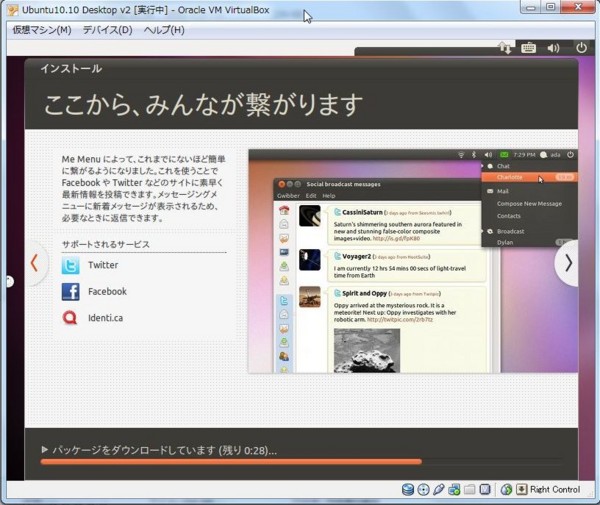Click the Right Control host key label
Viewport: 600px width, 505px height.
555,489
